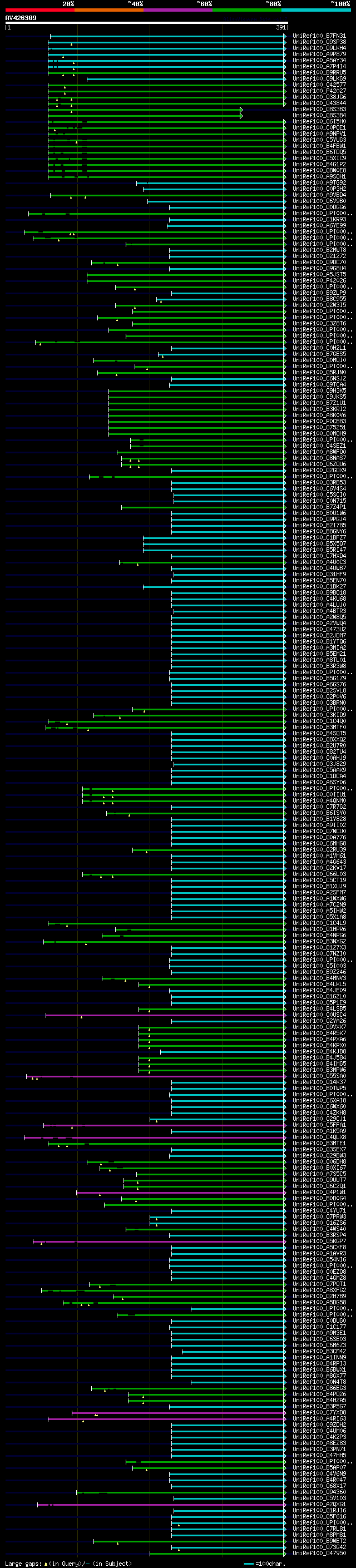The width and height of the screenshot is (356, 1568).
Task: Click label UniRef100_A2QXG1
Action: [x=319, y=1503]
